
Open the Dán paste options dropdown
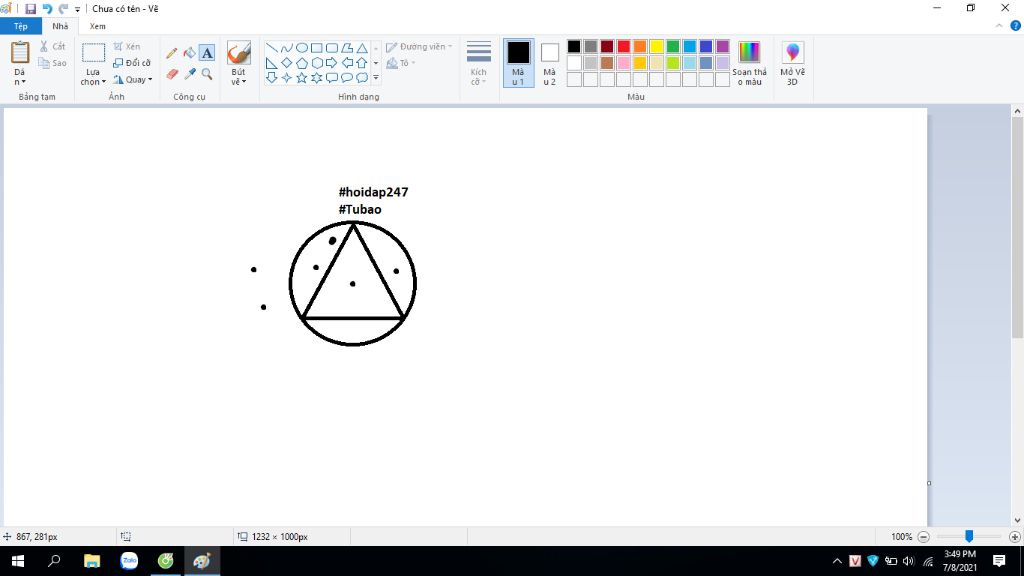[x=20, y=77]
